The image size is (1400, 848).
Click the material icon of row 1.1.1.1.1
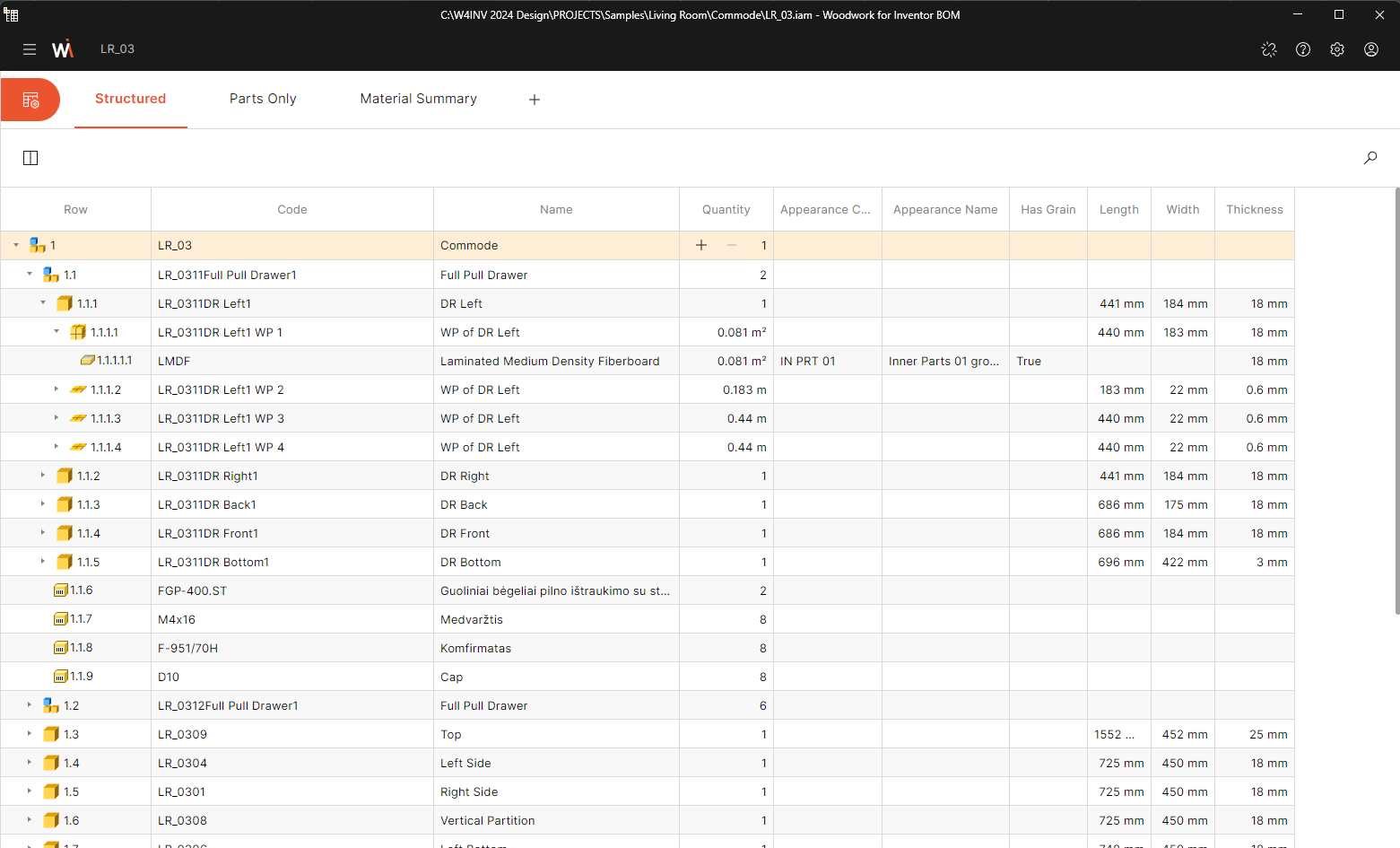pos(88,360)
